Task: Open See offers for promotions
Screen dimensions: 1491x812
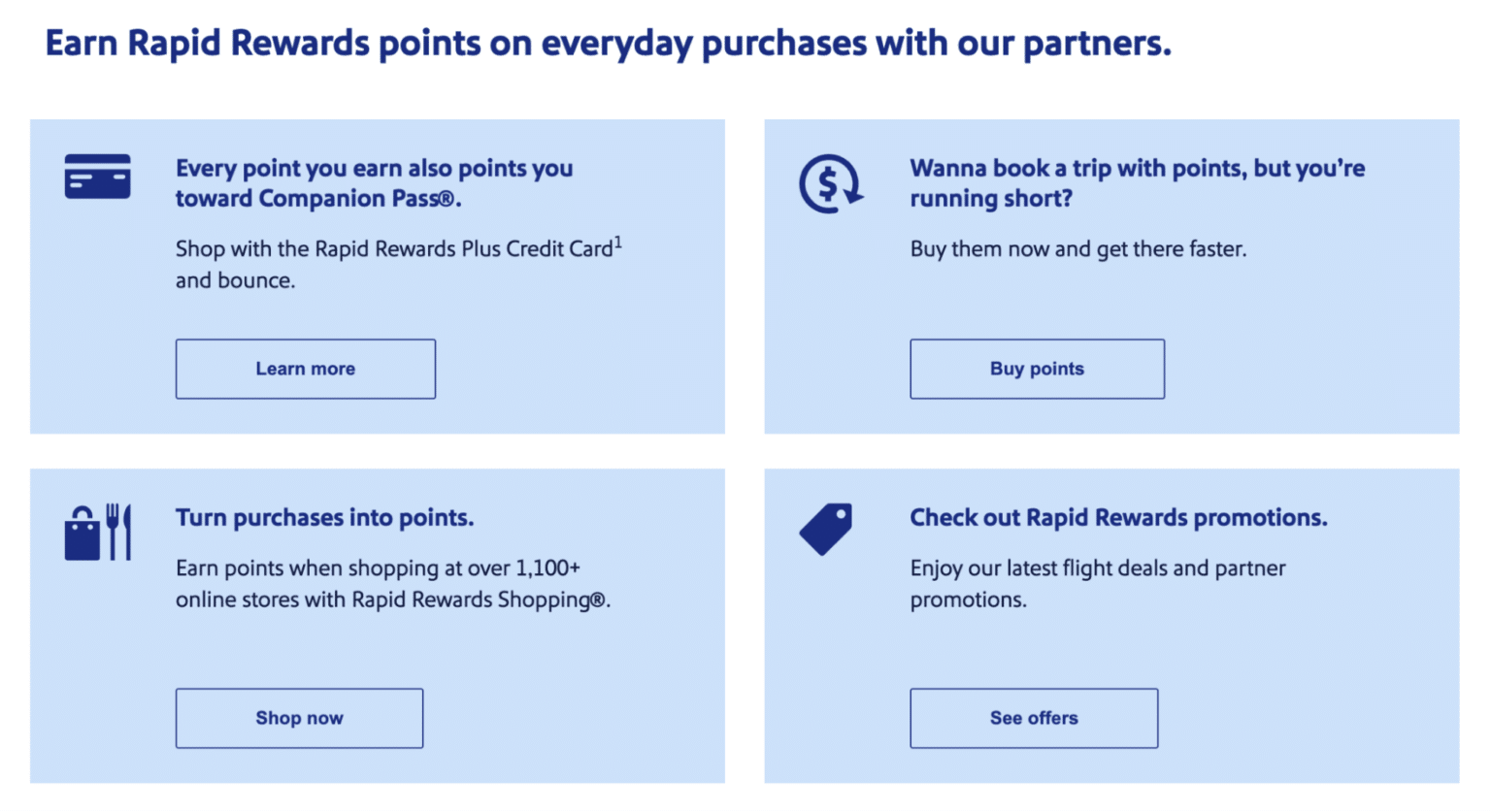Action: coord(1033,718)
